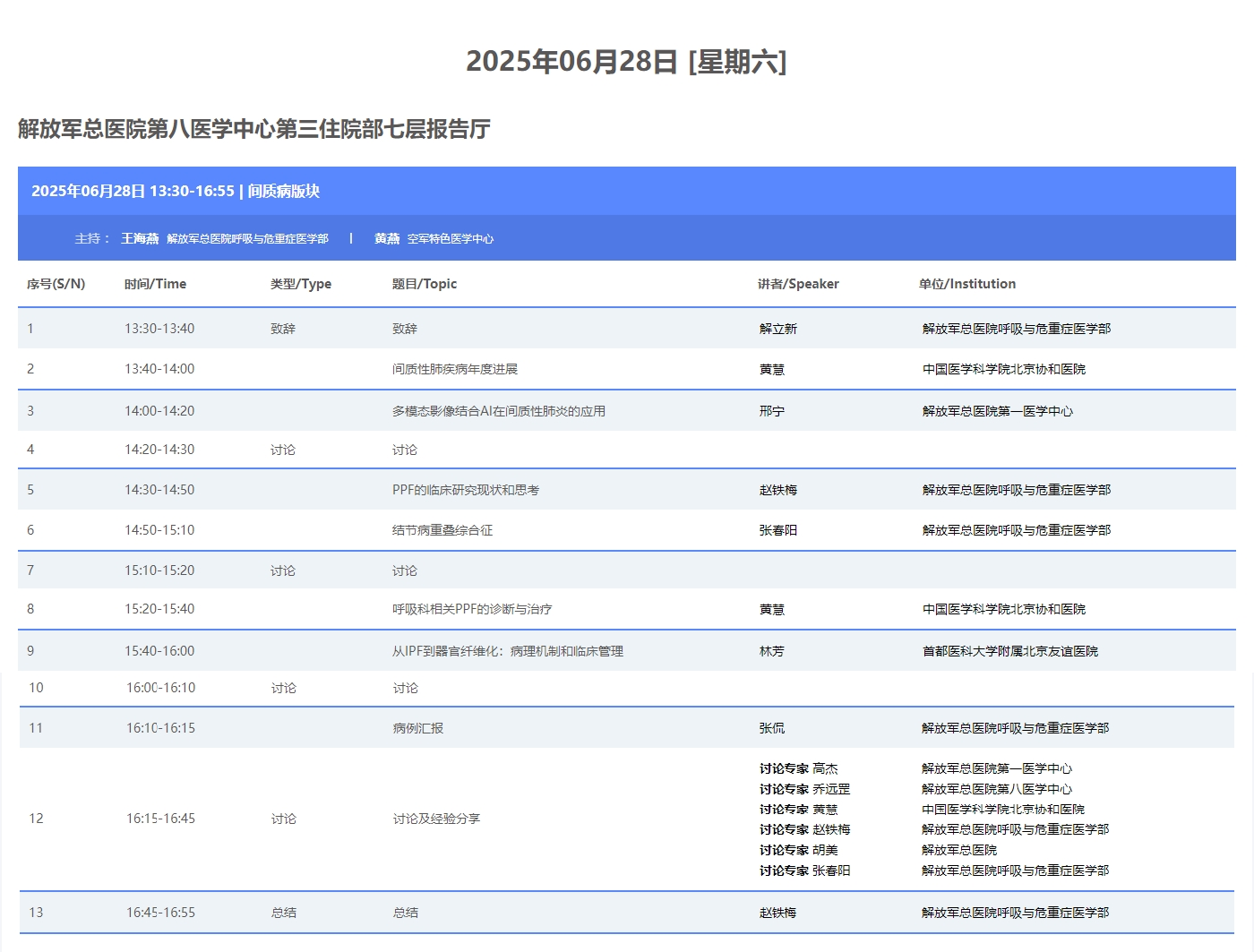
Task: Click discussion expert 胡美
Action: (x=826, y=850)
